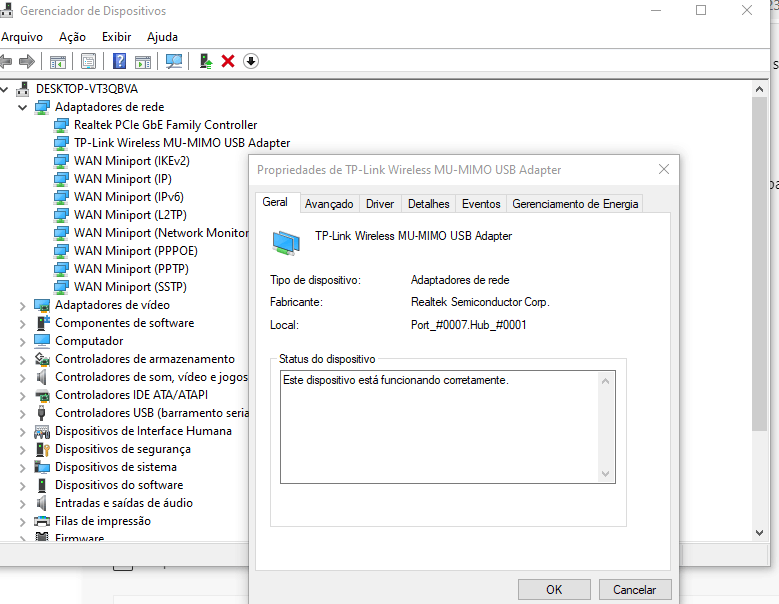
Task: Click the WAN Miniport (IKEv2) icon
Action: [61, 161]
